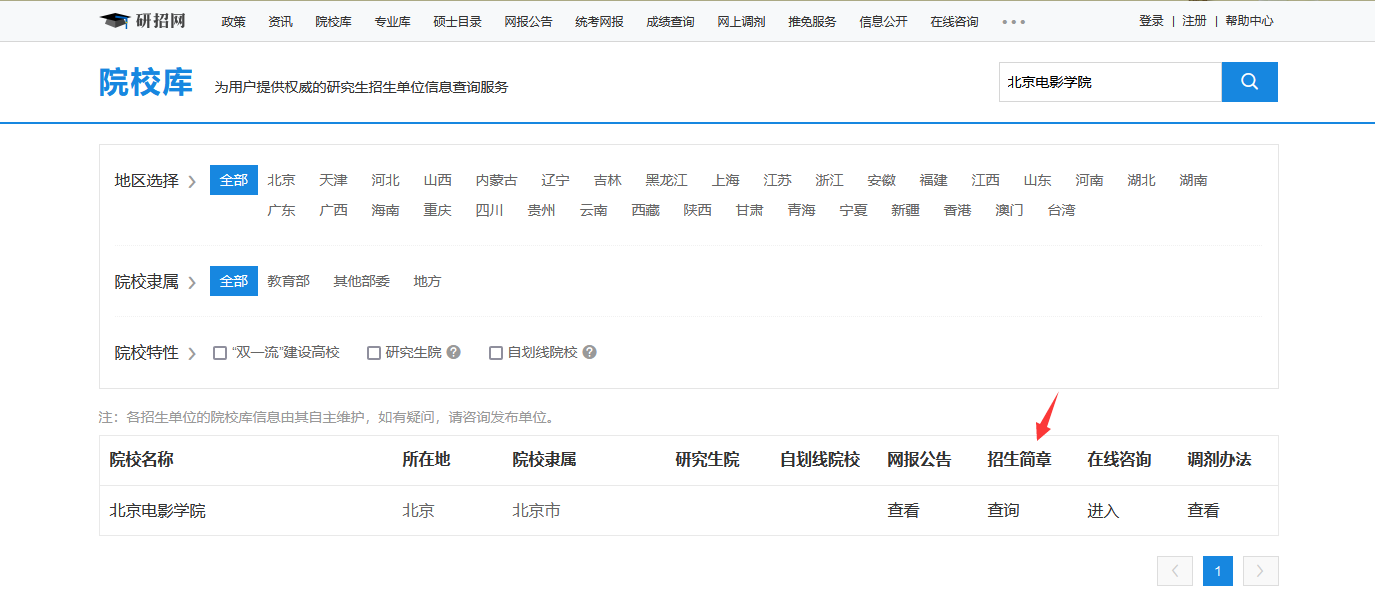The width and height of the screenshot is (1375, 598).
Task: Click 进入 under 在线咨询 column
Action: (1103, 511)
